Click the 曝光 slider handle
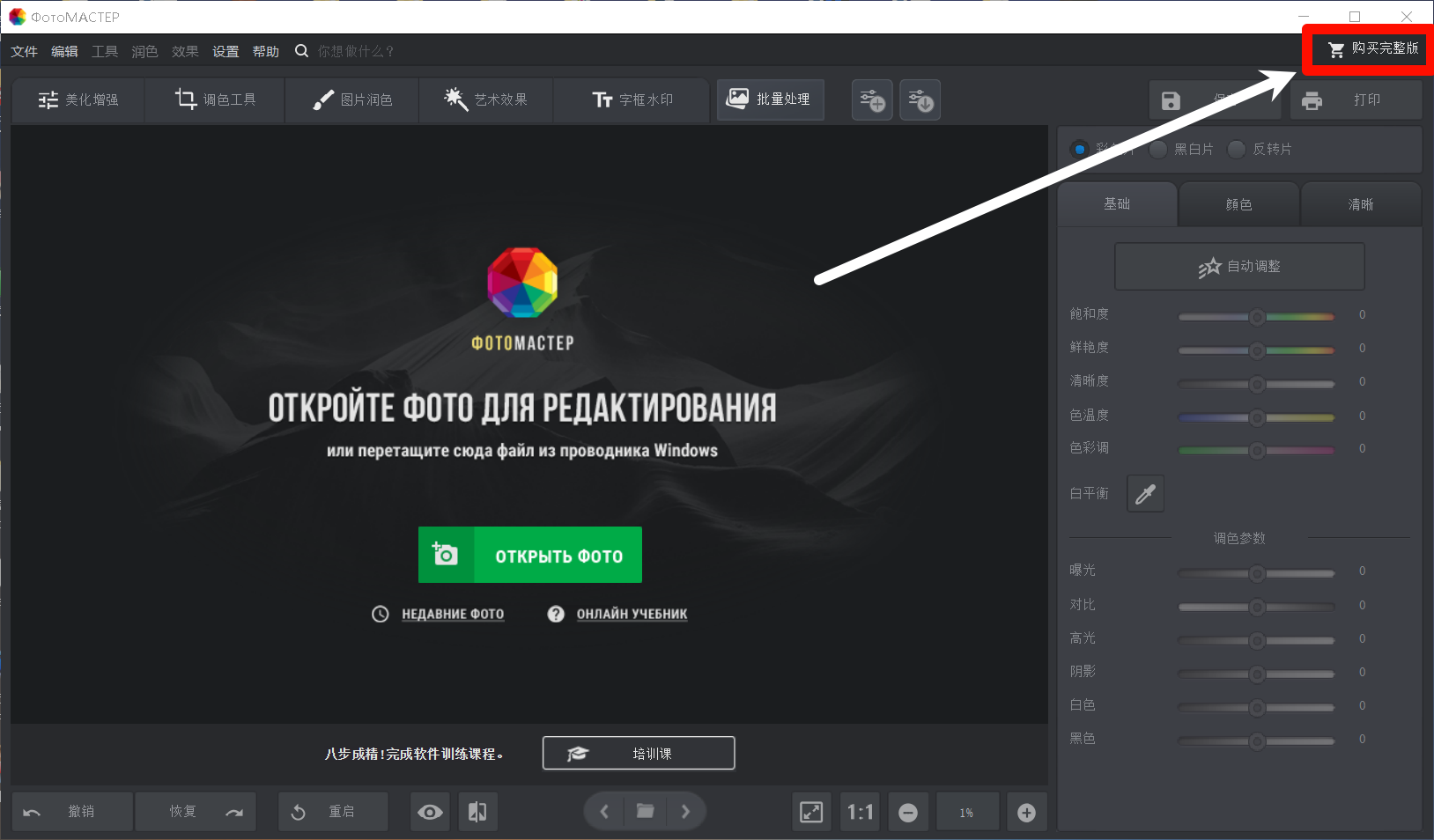Image resolution: width=1434 pixels, height=840 pixels. click(x=1257, y=573)
